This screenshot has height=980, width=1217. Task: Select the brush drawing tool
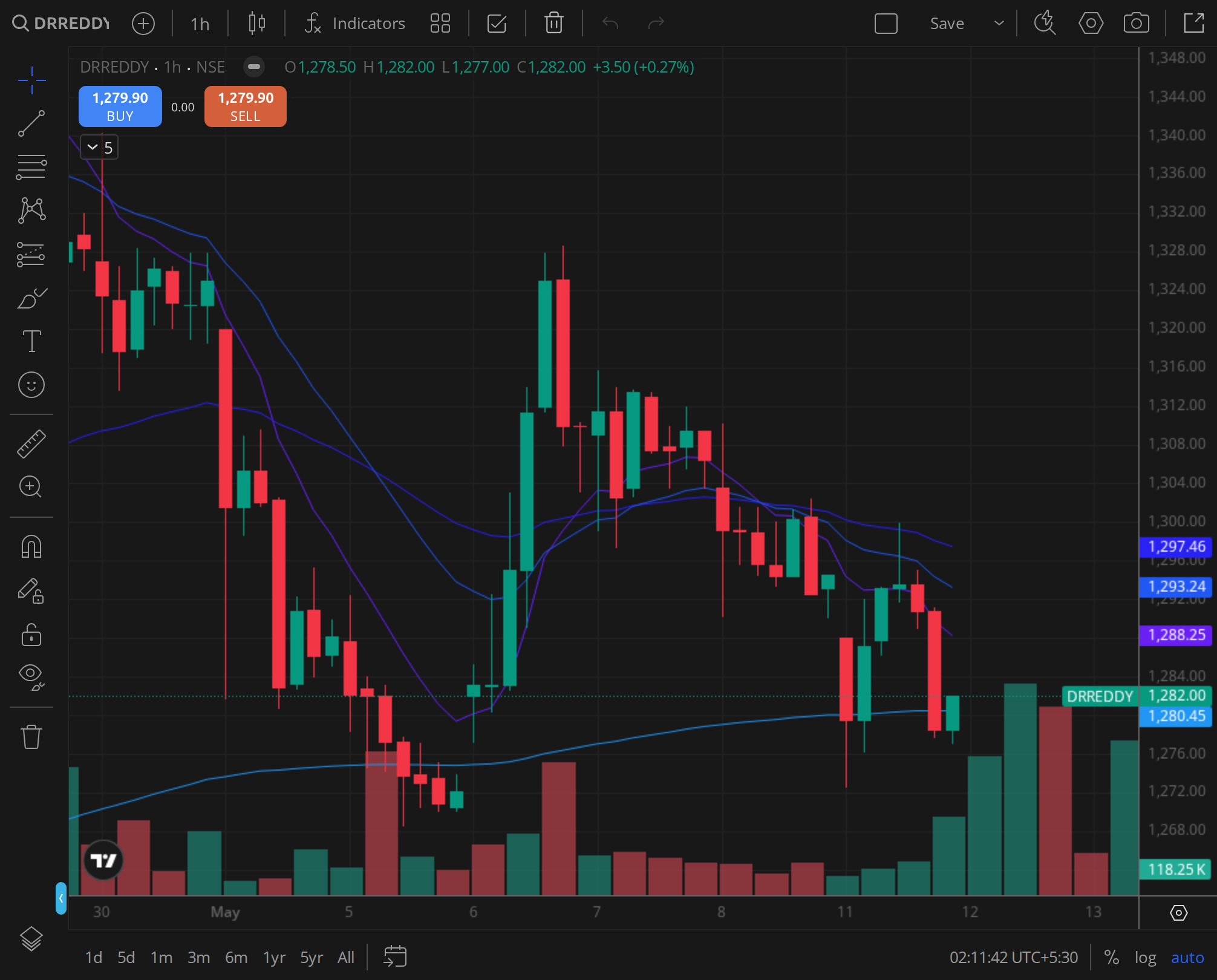coord(31,298)
